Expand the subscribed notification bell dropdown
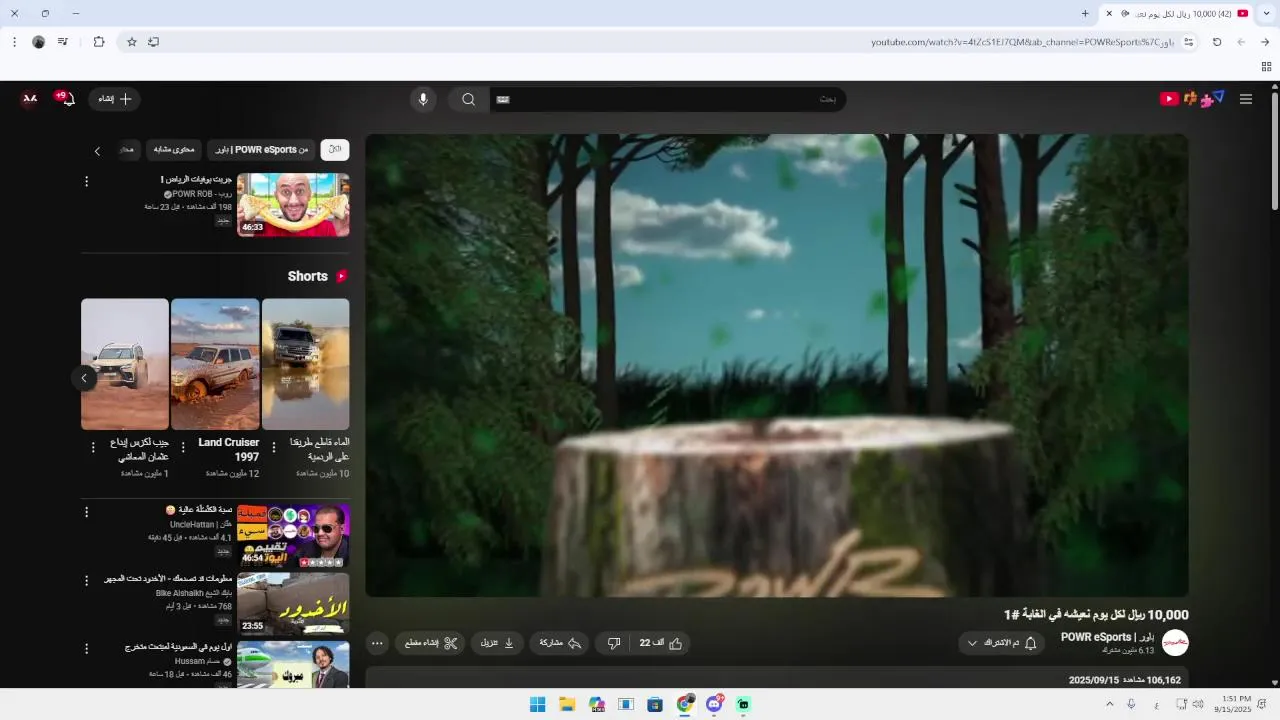The image size is (1280, 720). [x=1002, y=643]
